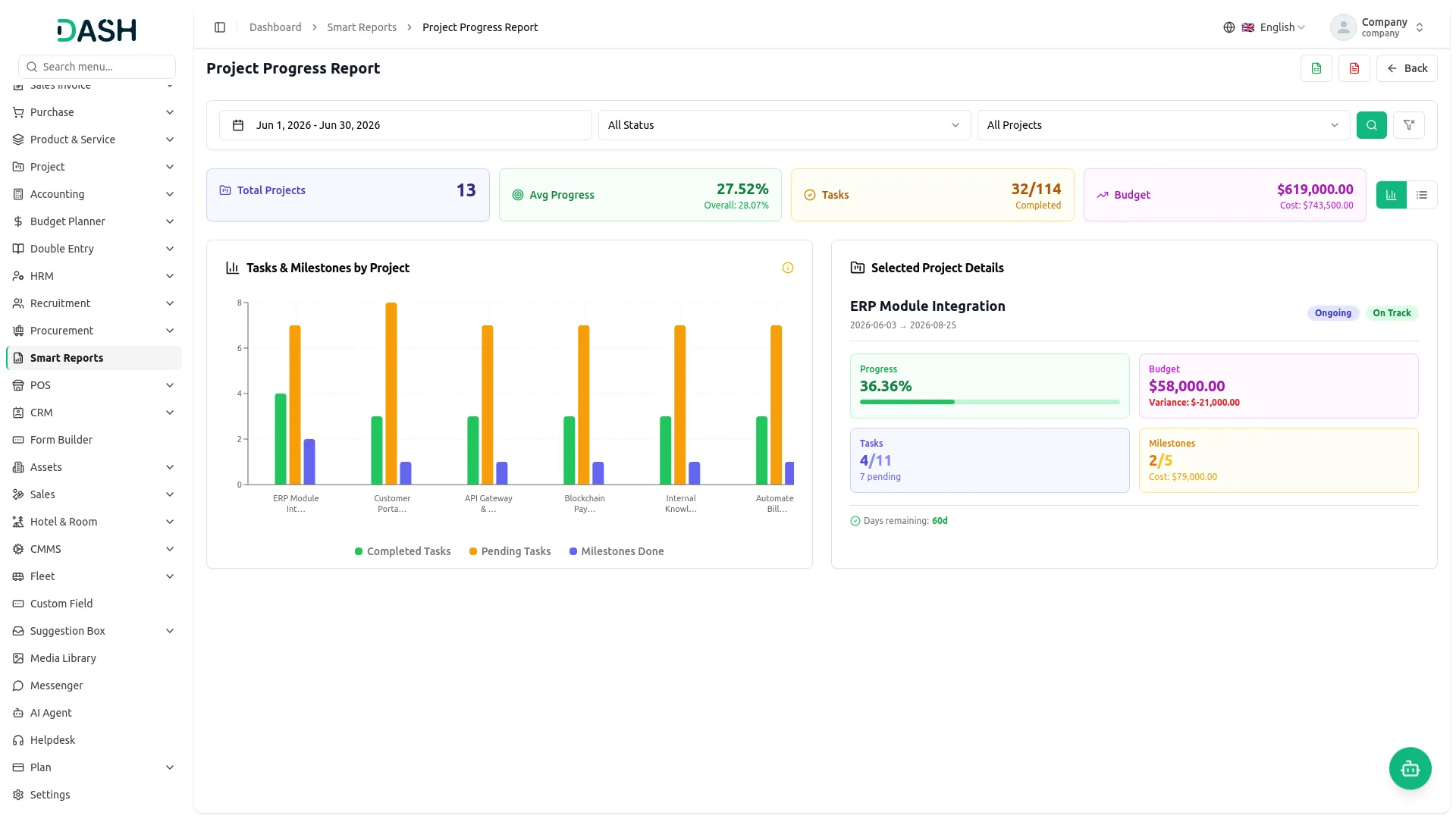Click the company user avatar
This screenshot has height=819, width=1456.
[x=1344, y=27]
